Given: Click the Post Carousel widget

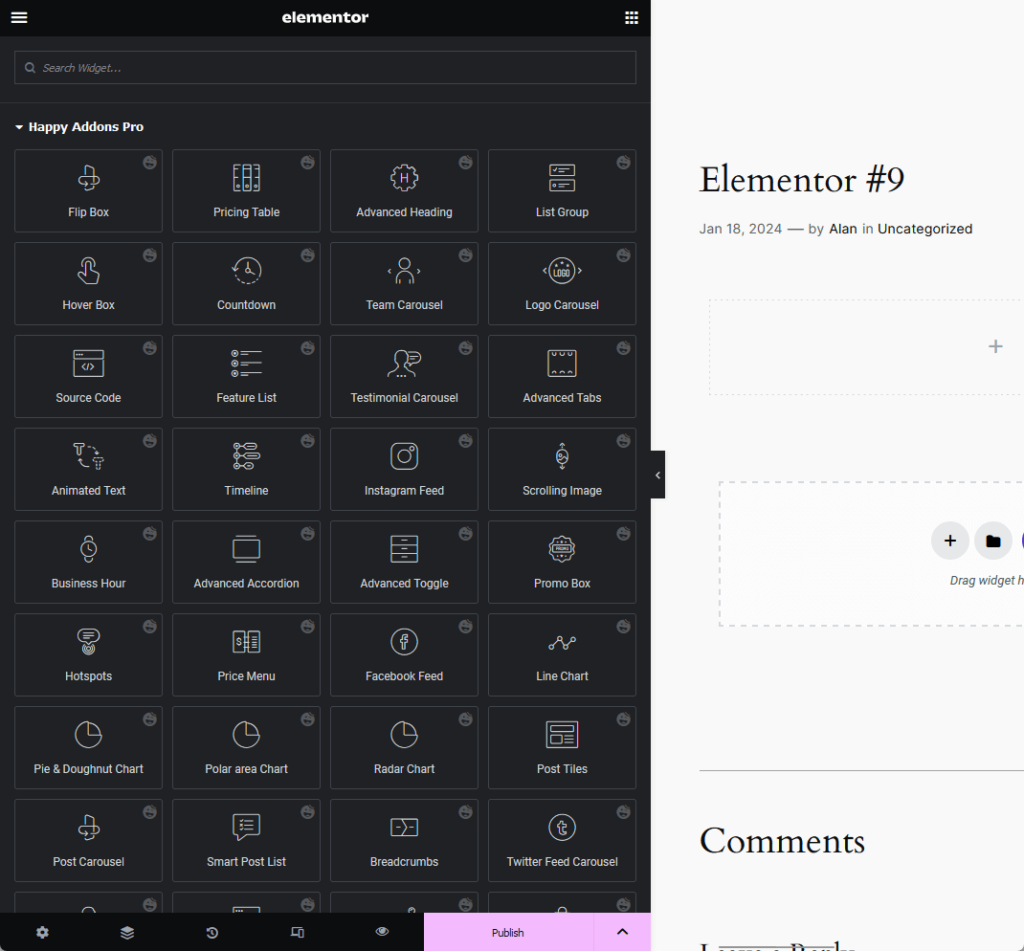Looking at the screenshot, I should pyautogui.click(x=88, y=840).
